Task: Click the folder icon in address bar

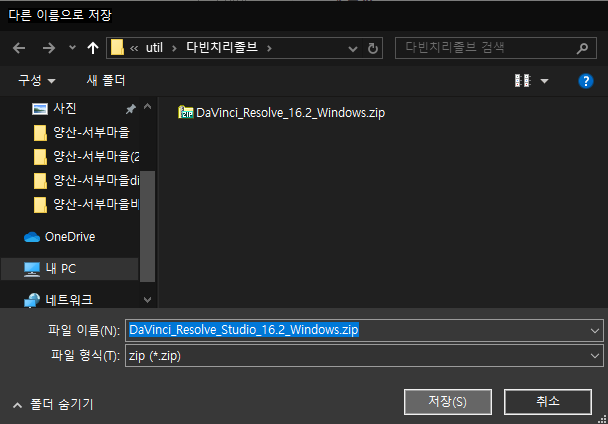Action: [x=117, y=48]
